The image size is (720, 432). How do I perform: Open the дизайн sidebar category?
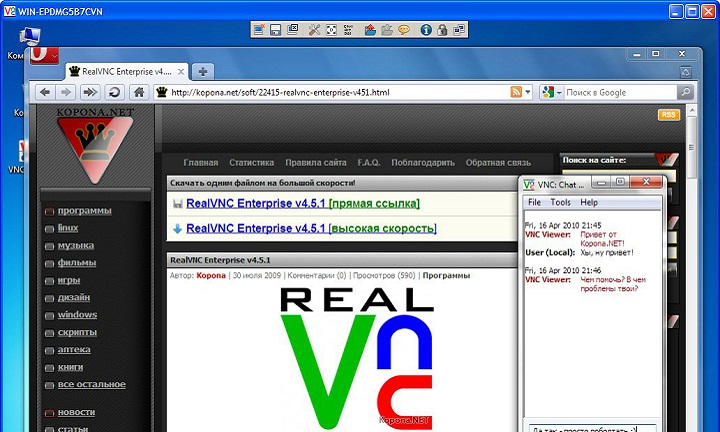click(74, 297)
